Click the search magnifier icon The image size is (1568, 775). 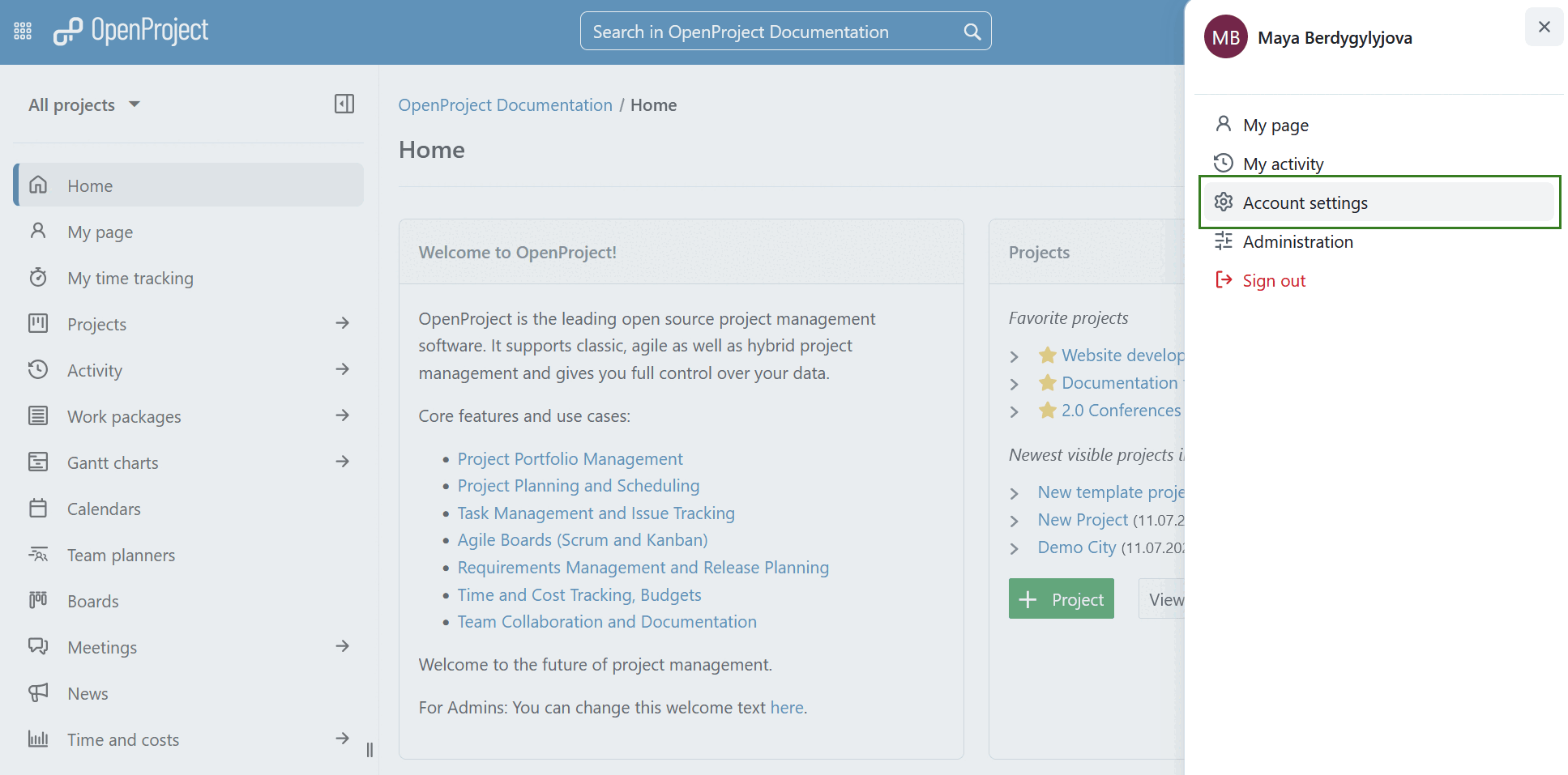tap(972, 32)
